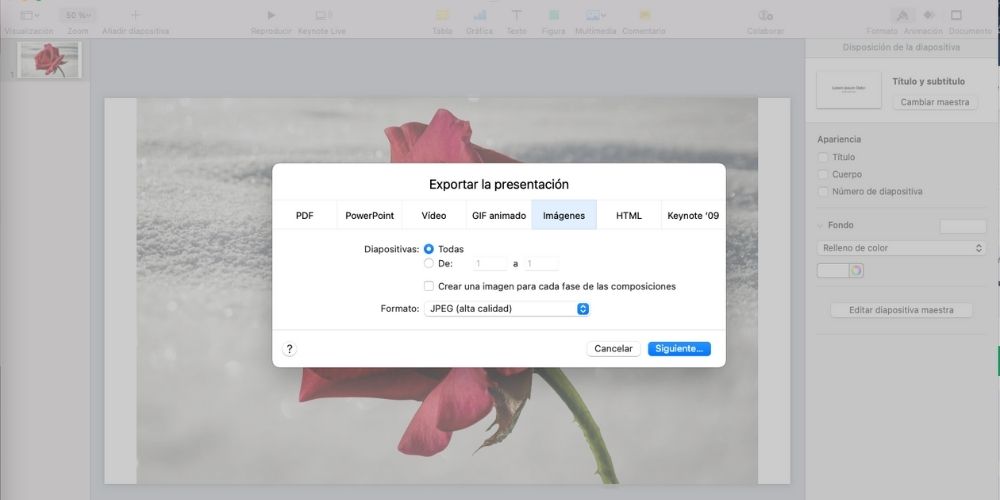Click the Título y subtítulo master thumbnail
This screenshot has height=500, width=1000.
click(x=849, y=89)
